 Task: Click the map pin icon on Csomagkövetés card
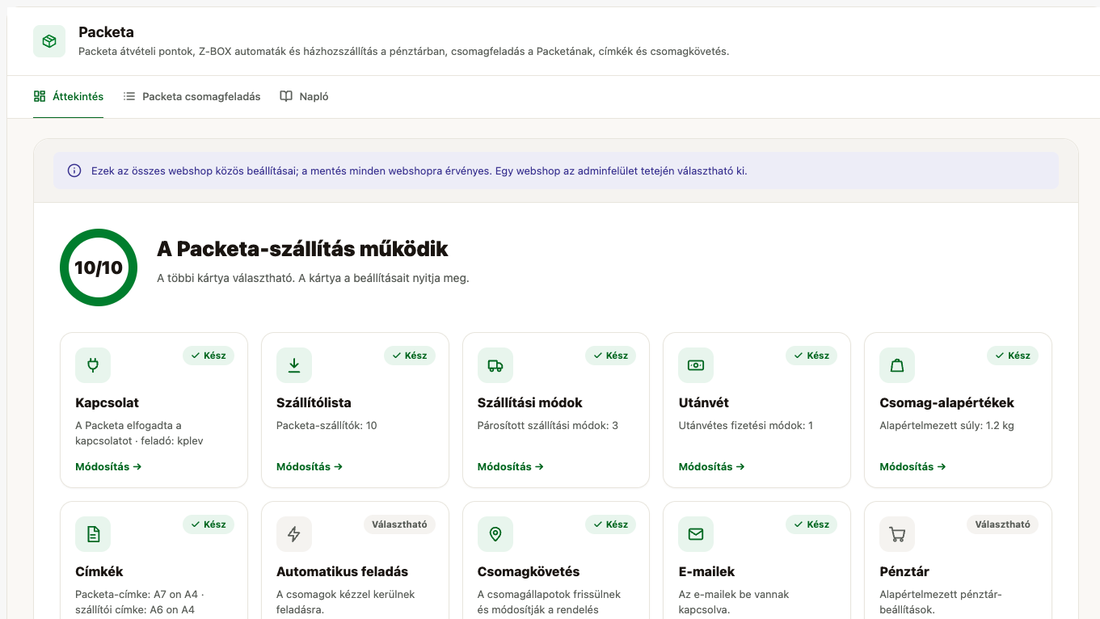tap(495, 534)
